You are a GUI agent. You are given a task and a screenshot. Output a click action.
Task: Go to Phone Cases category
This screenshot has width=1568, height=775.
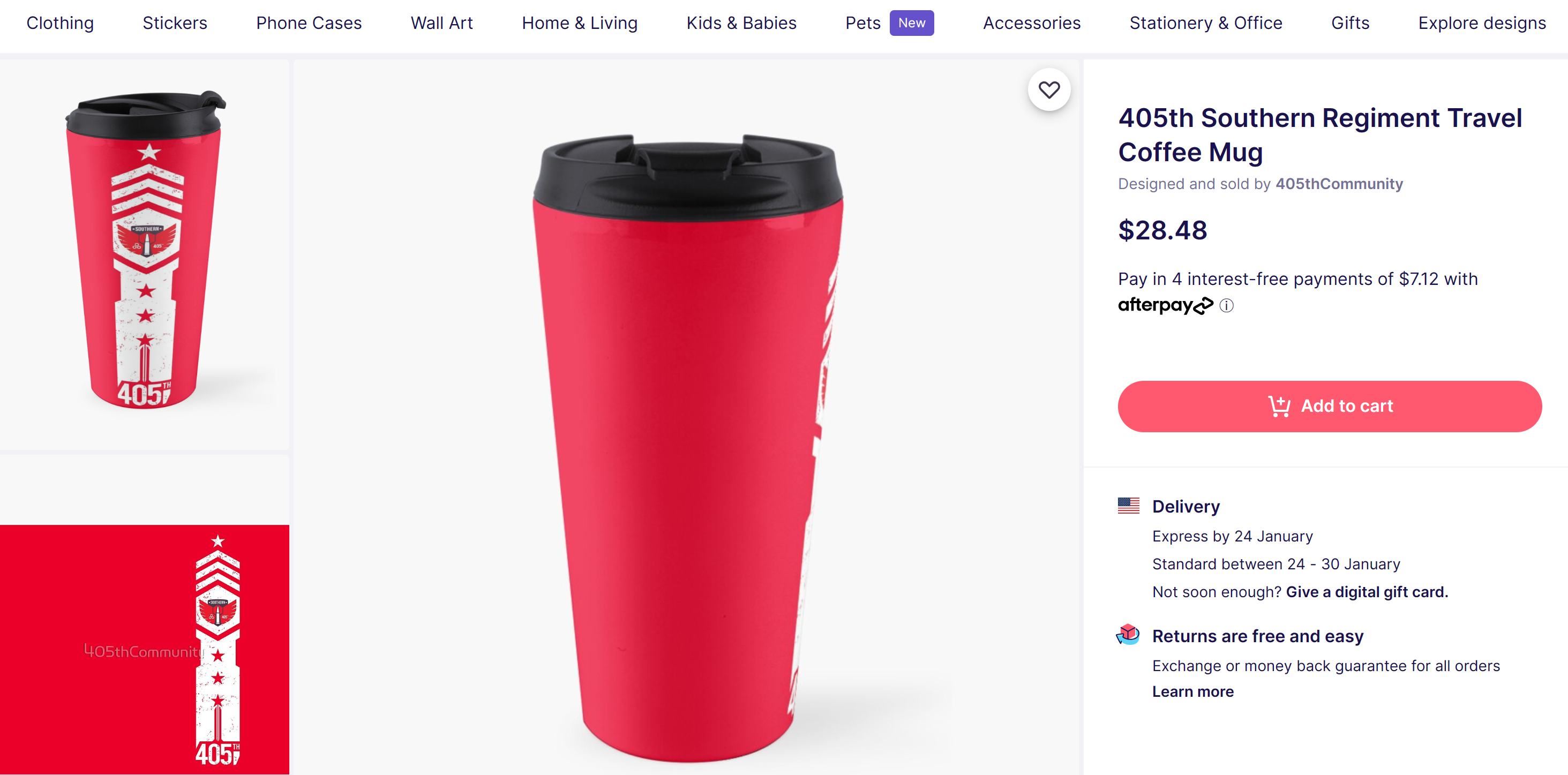pos(309,23)
